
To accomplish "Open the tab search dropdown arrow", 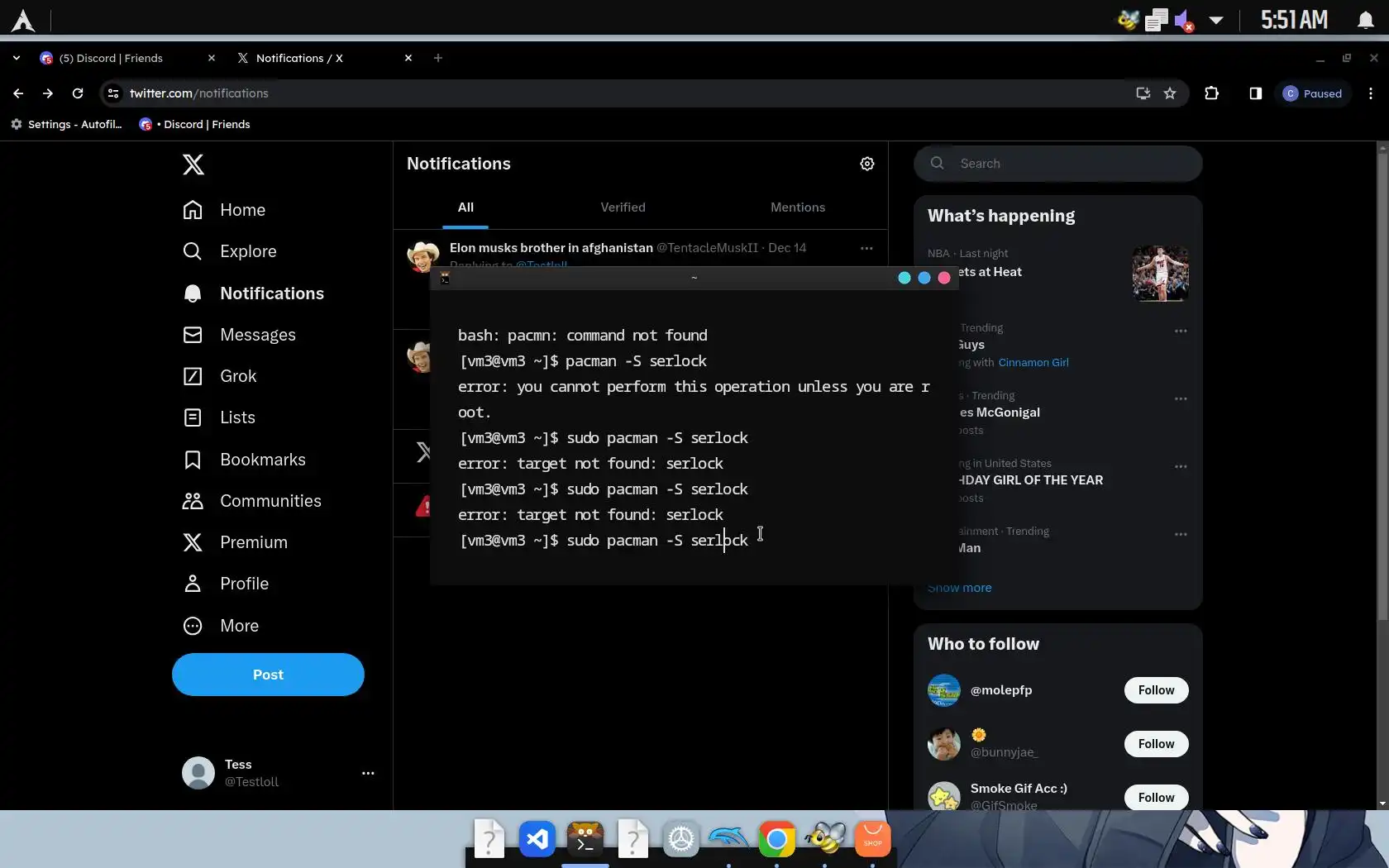I will 17,58.
